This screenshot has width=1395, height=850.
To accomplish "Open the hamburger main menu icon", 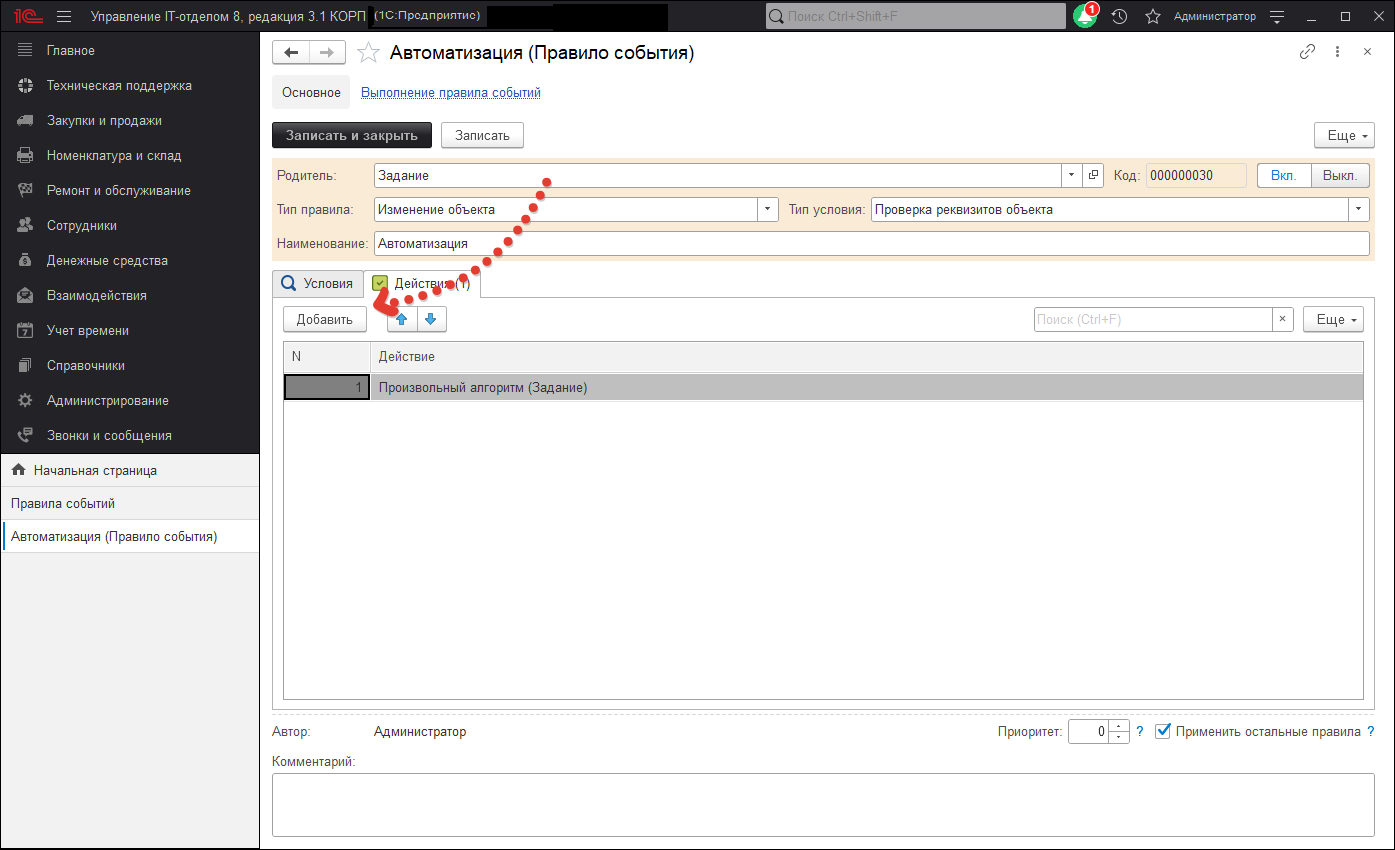I will pyautogui.click(x=64, y=17).
